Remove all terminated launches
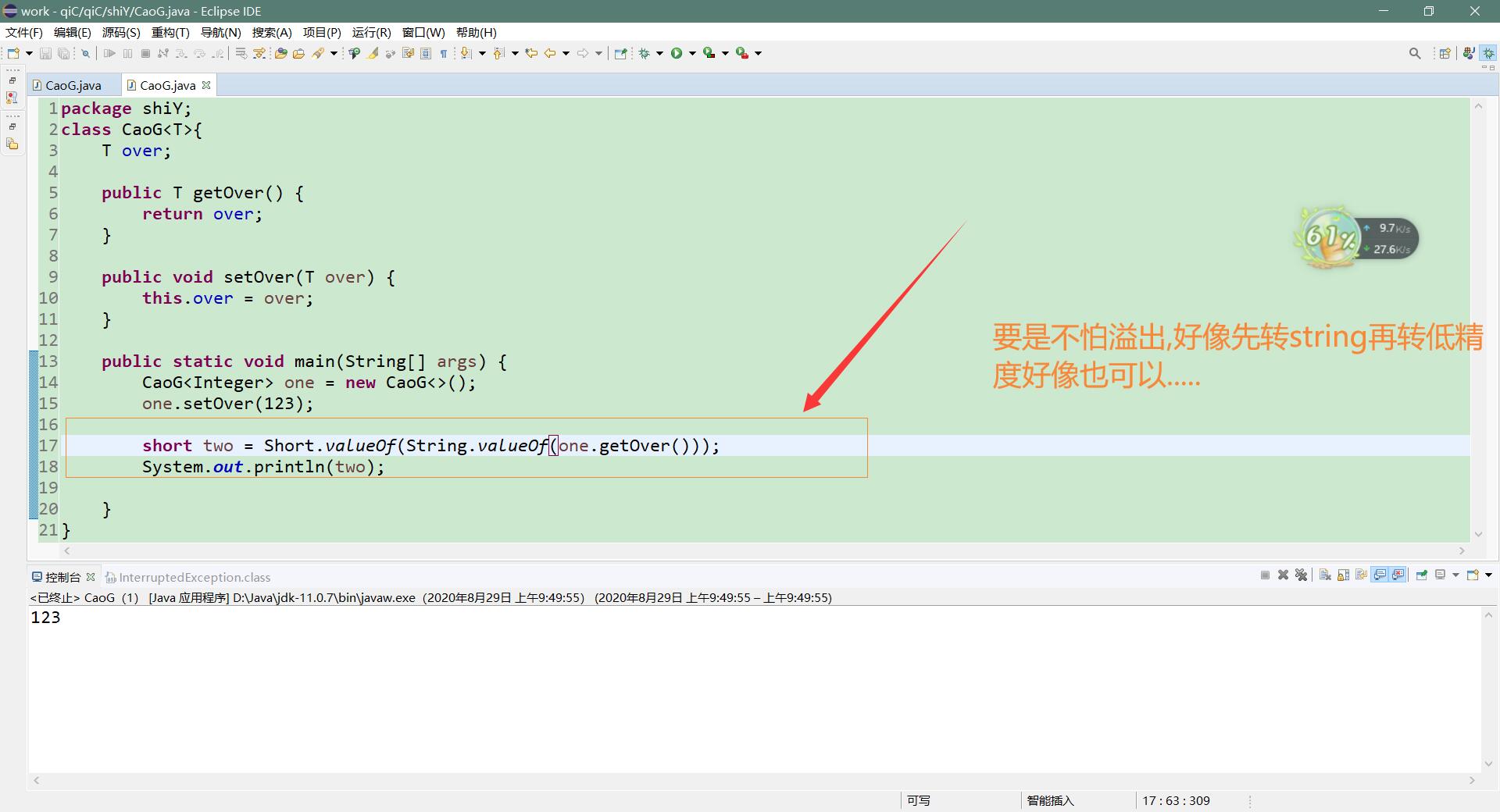This screenshot has width=1500, height=812. [1301, 575]
